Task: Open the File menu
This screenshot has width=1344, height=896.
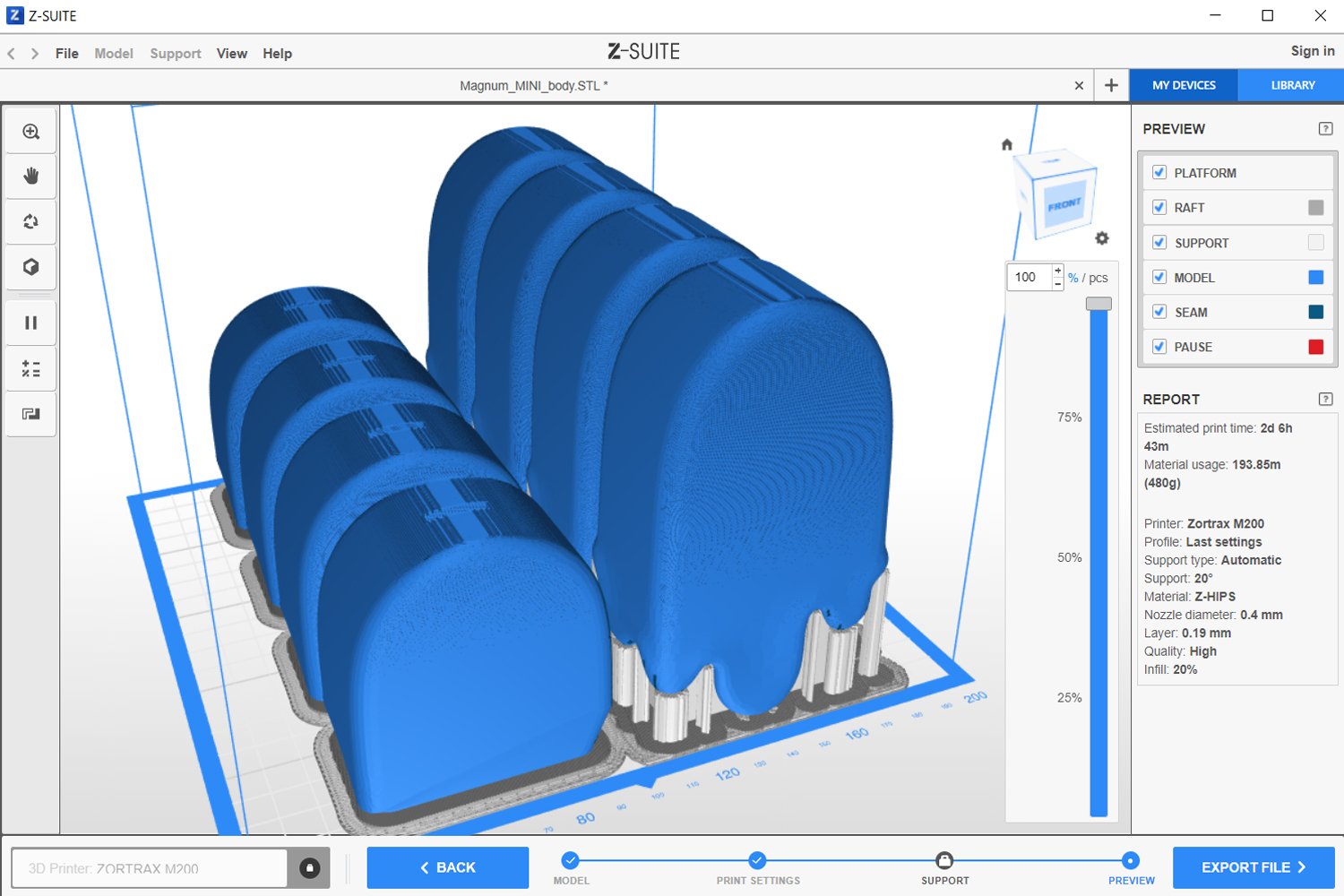Action: click(x=67, y=54)
